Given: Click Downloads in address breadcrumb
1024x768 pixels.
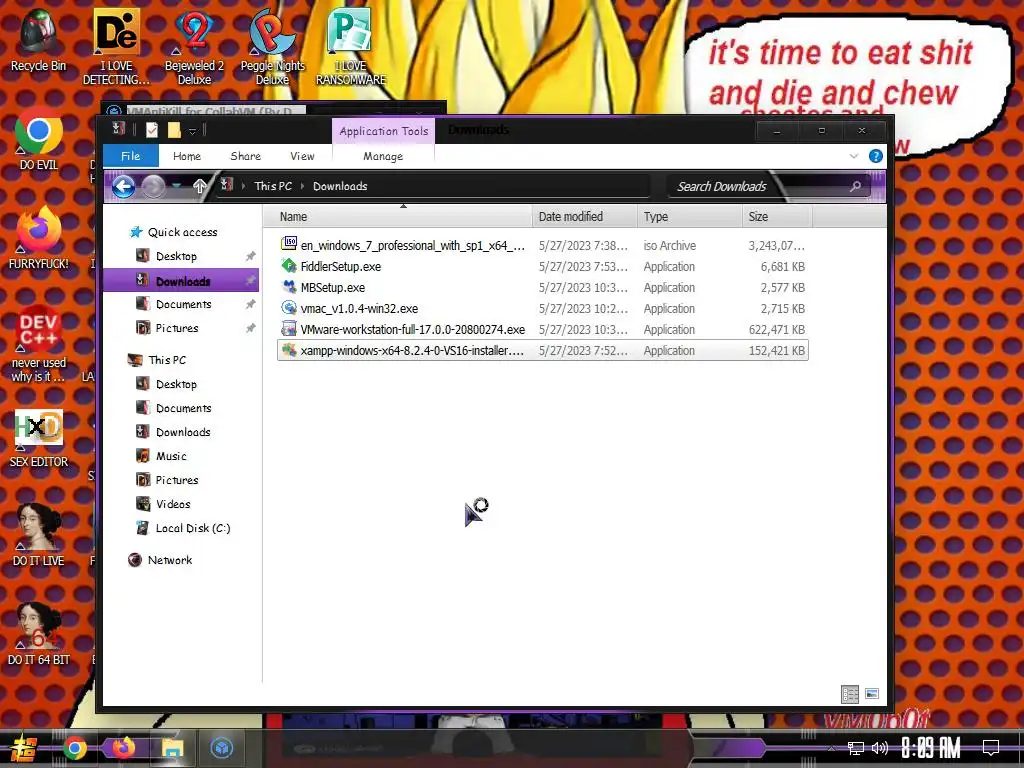Looking at the screenshot, I should (x=340, y=186).
